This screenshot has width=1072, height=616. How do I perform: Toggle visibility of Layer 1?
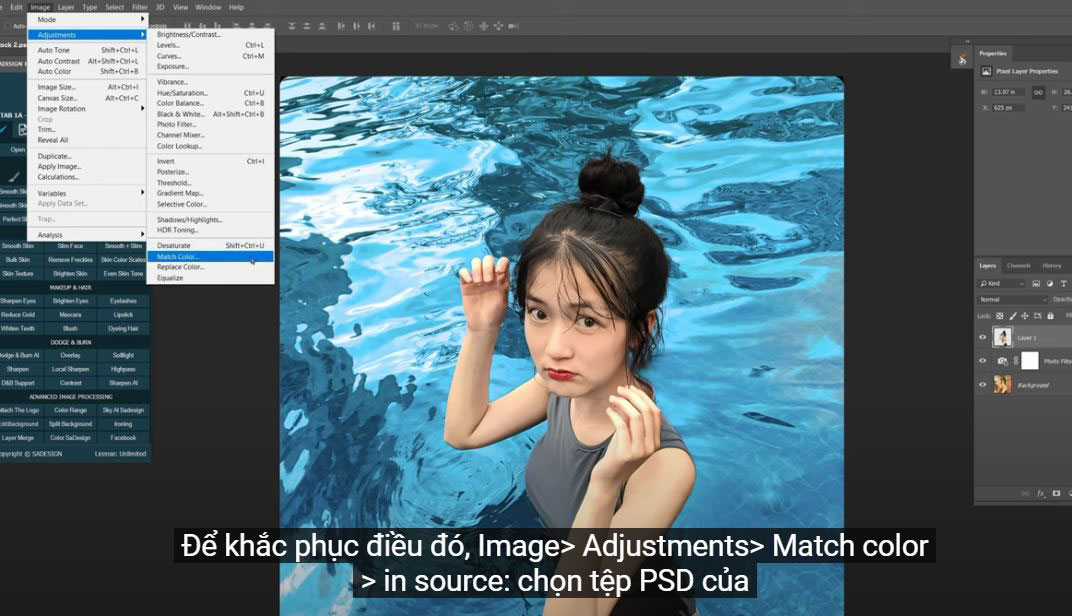coord(982,337)
